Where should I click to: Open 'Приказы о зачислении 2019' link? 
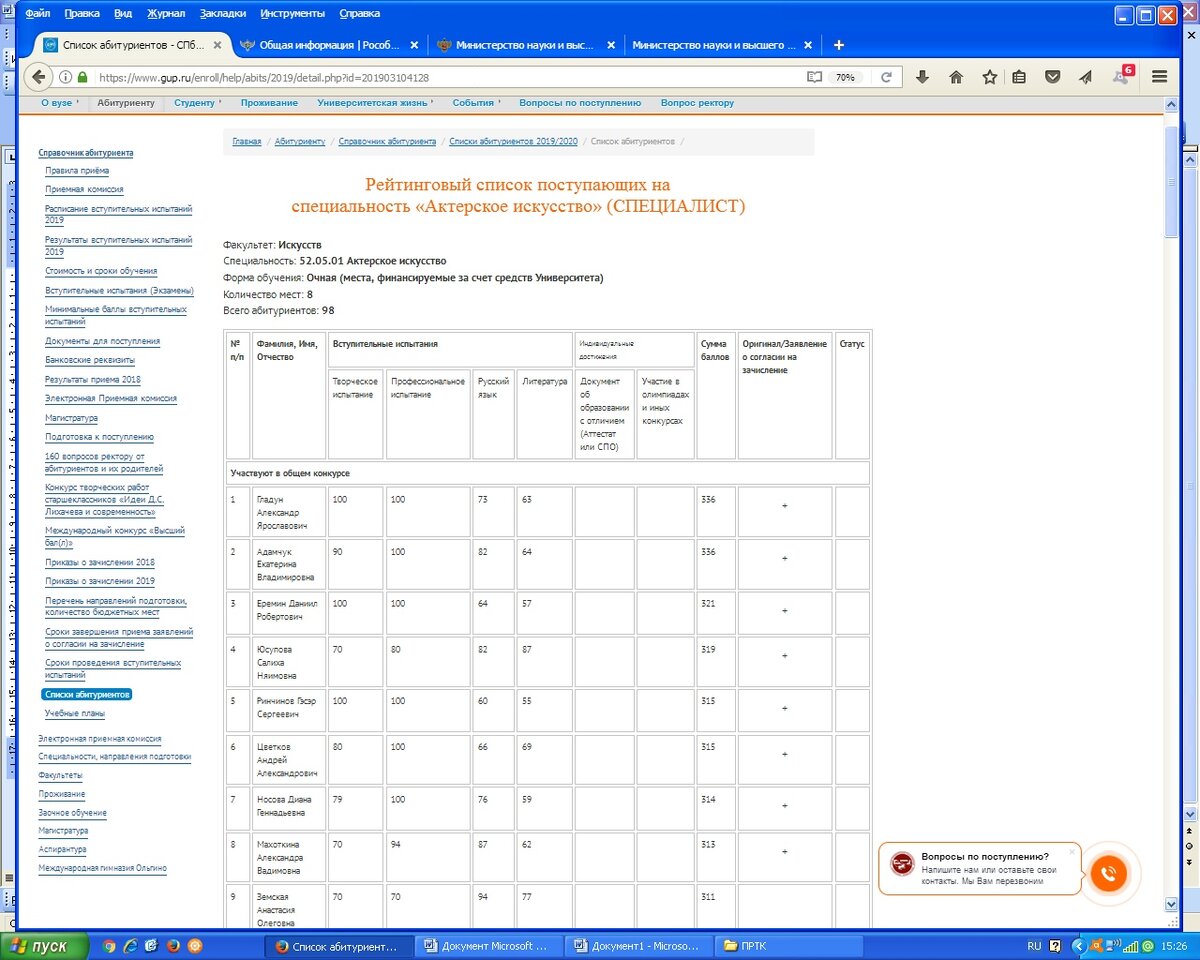[100, 581]
